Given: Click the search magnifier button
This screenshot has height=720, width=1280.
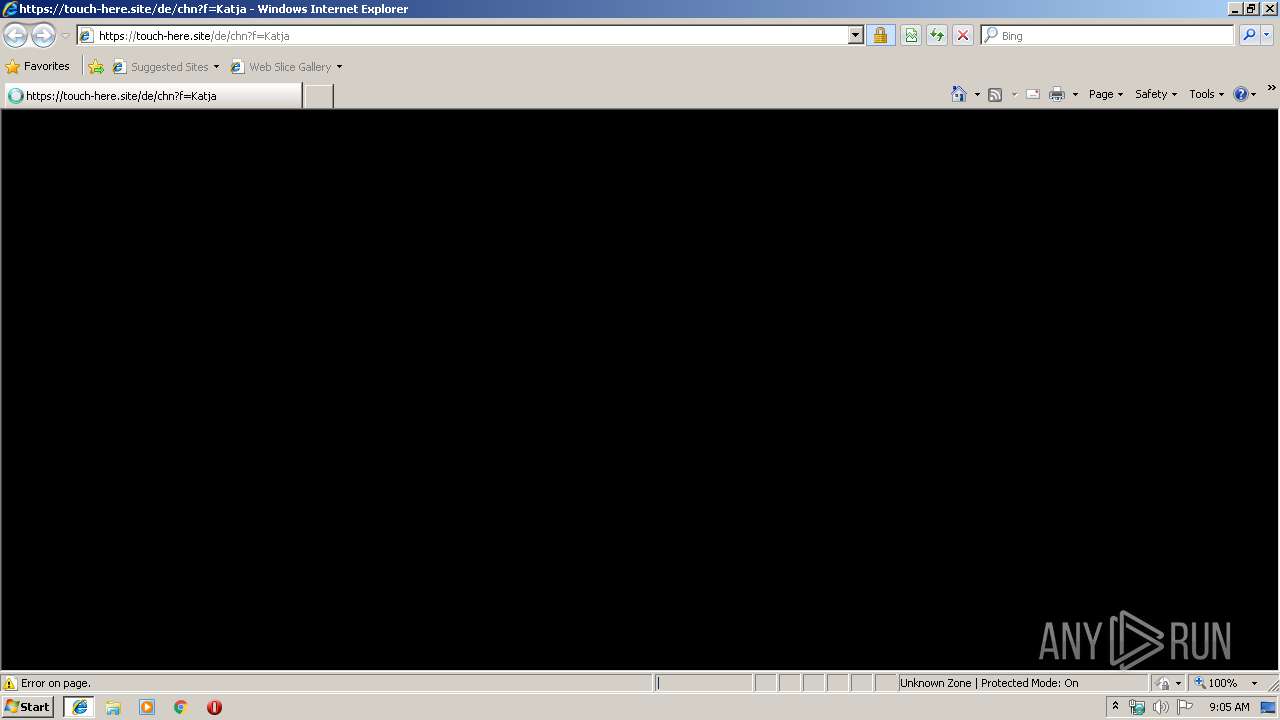Looking at the screenshot, I should [x=1249, y=35].
